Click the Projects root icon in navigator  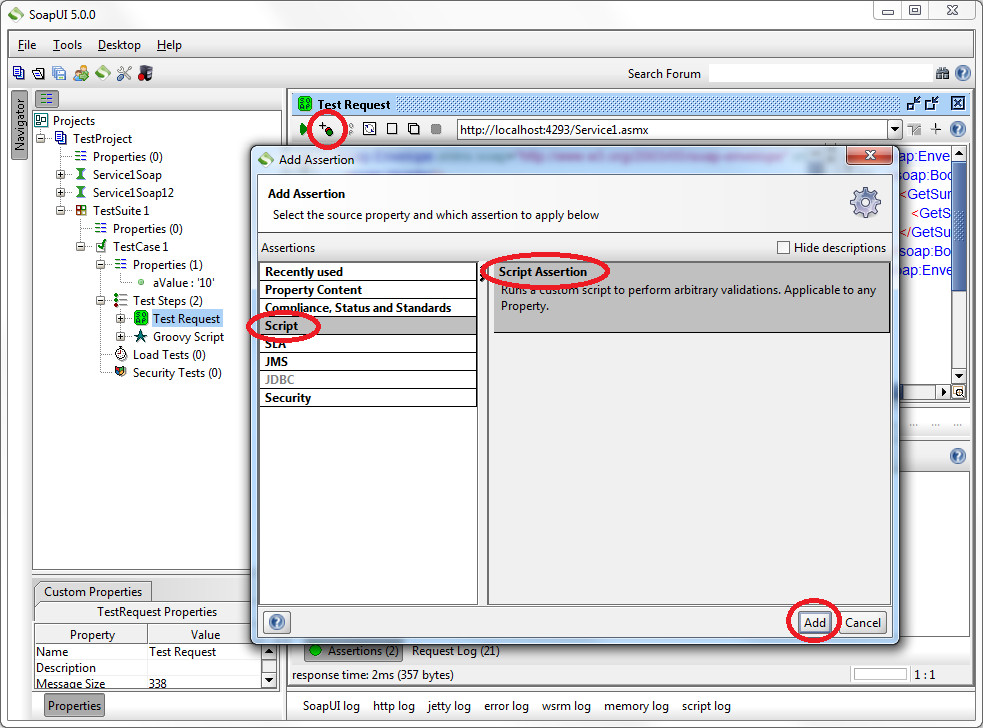(x=41, y=120)
